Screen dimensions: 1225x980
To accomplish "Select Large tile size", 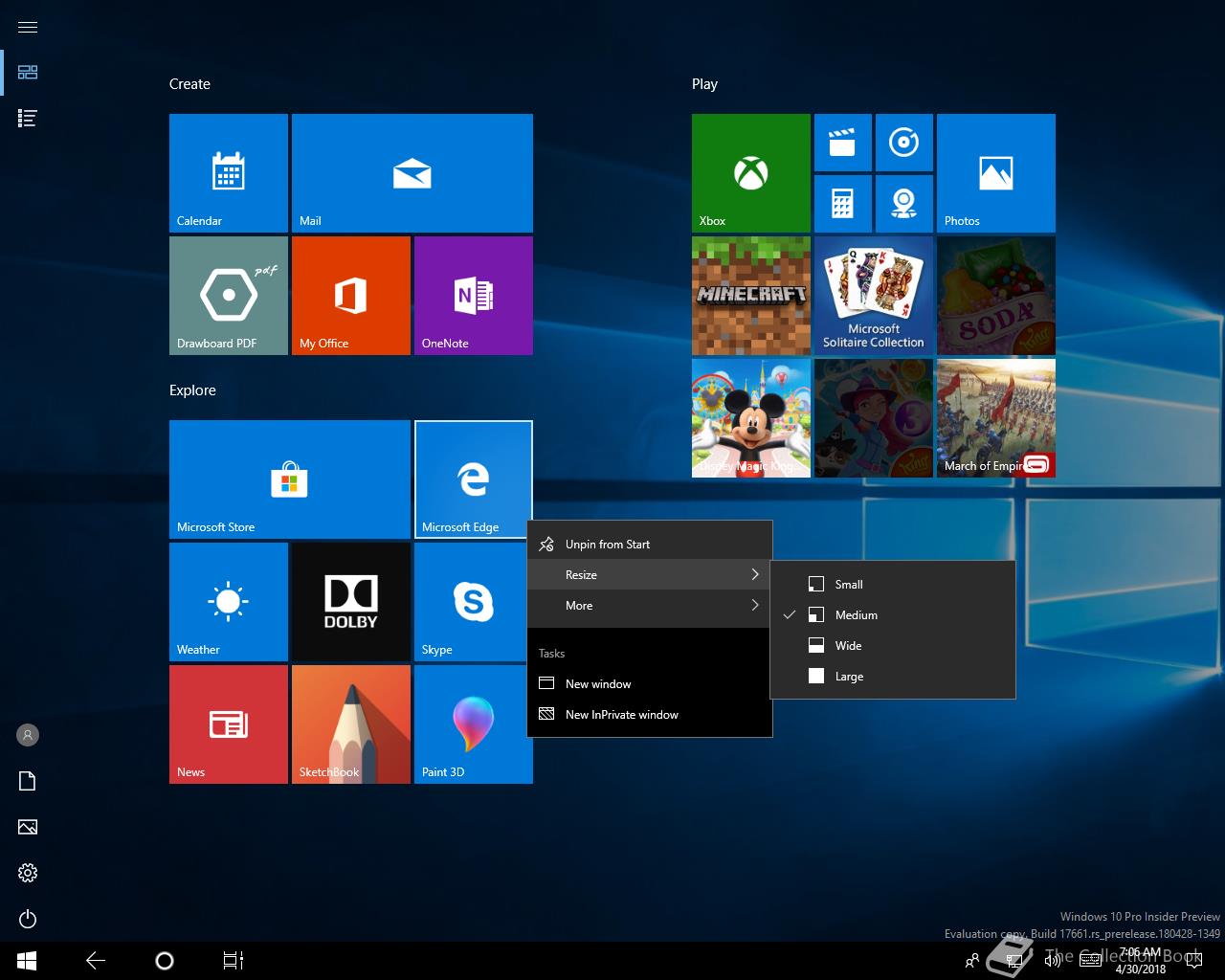I will [893, 677].
